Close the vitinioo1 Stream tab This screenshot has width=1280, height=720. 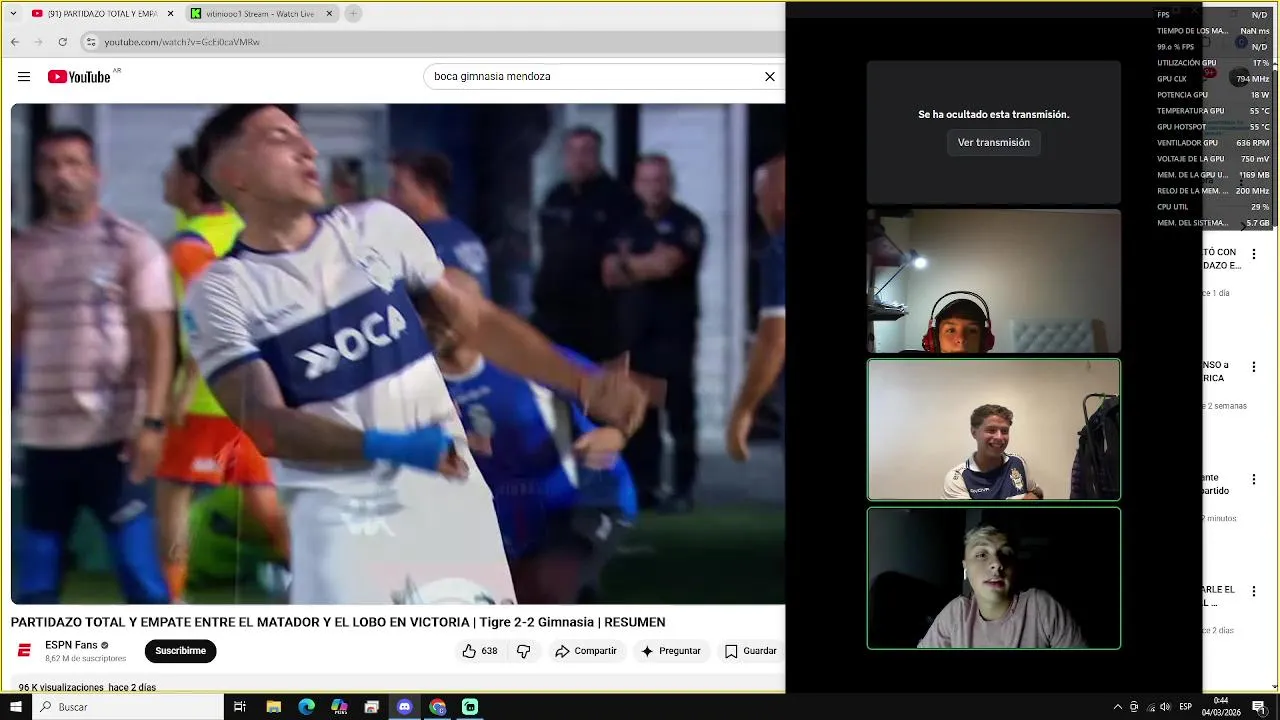pos(329,14)
